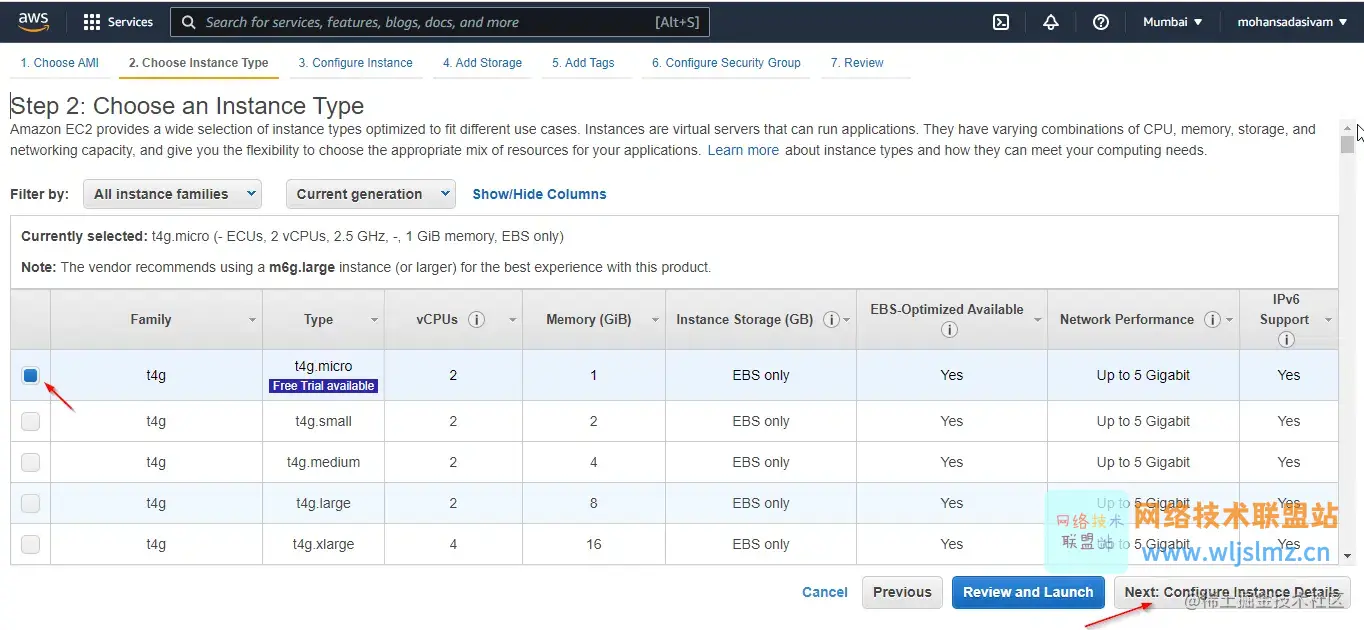Click vCPUs info icon
Screen dimensions: 1364x630
[x=477, y=320]
